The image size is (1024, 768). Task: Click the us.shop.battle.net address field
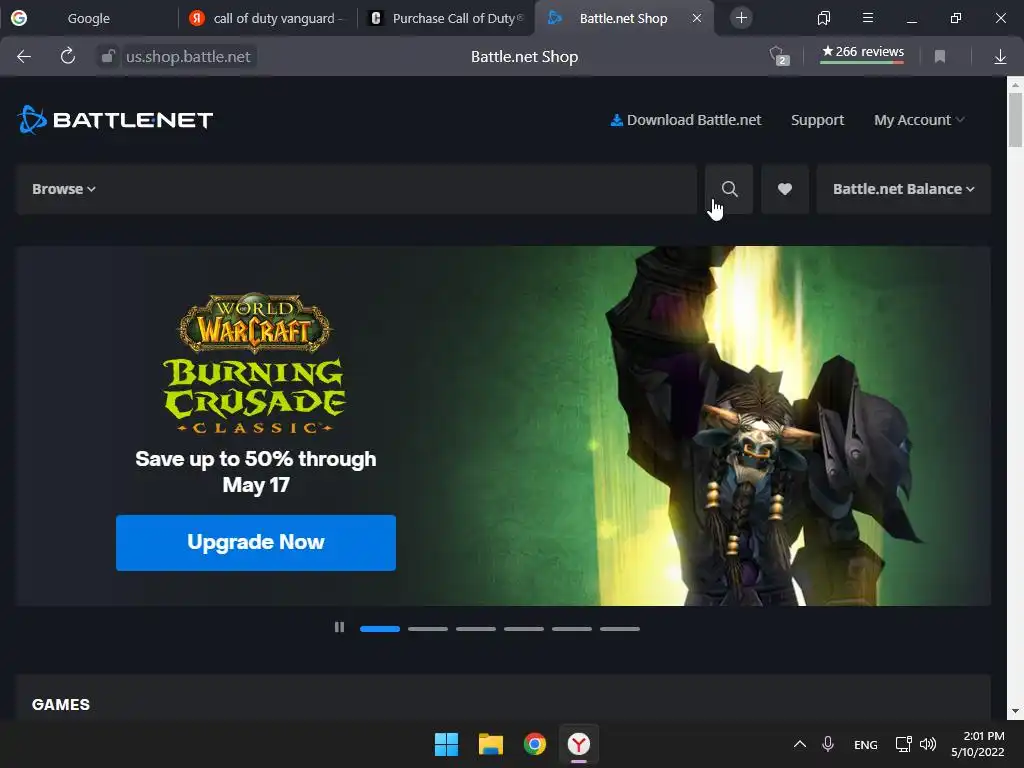188,57
